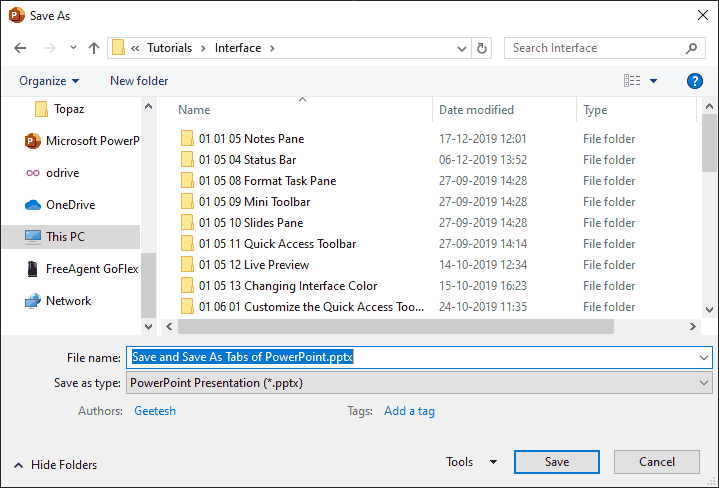Select FreeAgent GoFlex drive in navigation pane
Screen dimensions: 719x488
[x=82, y=269]
